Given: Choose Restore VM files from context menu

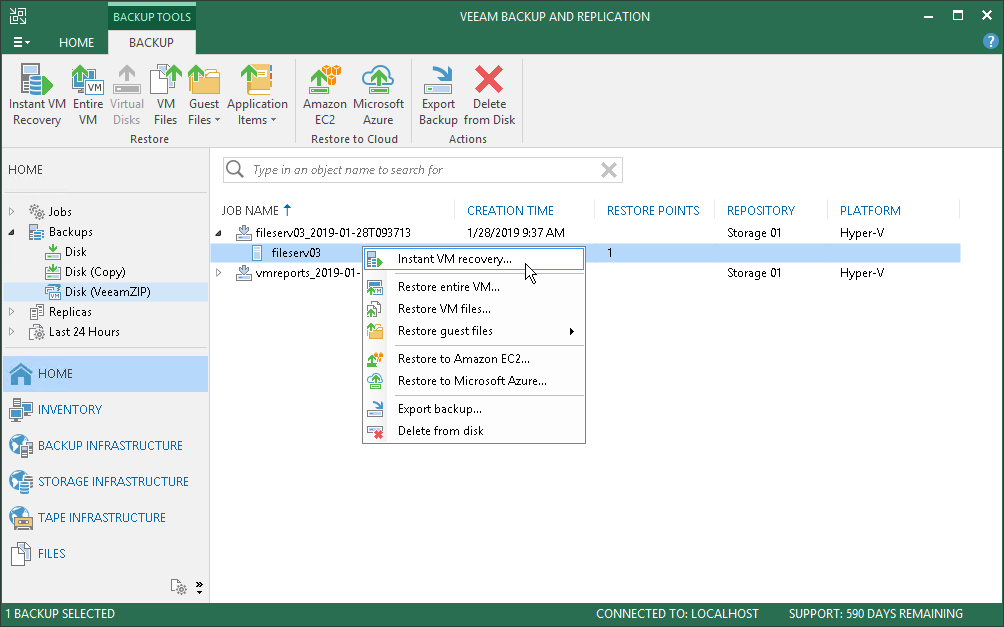Looking at the screenshot, I should [x=474, y=309].
